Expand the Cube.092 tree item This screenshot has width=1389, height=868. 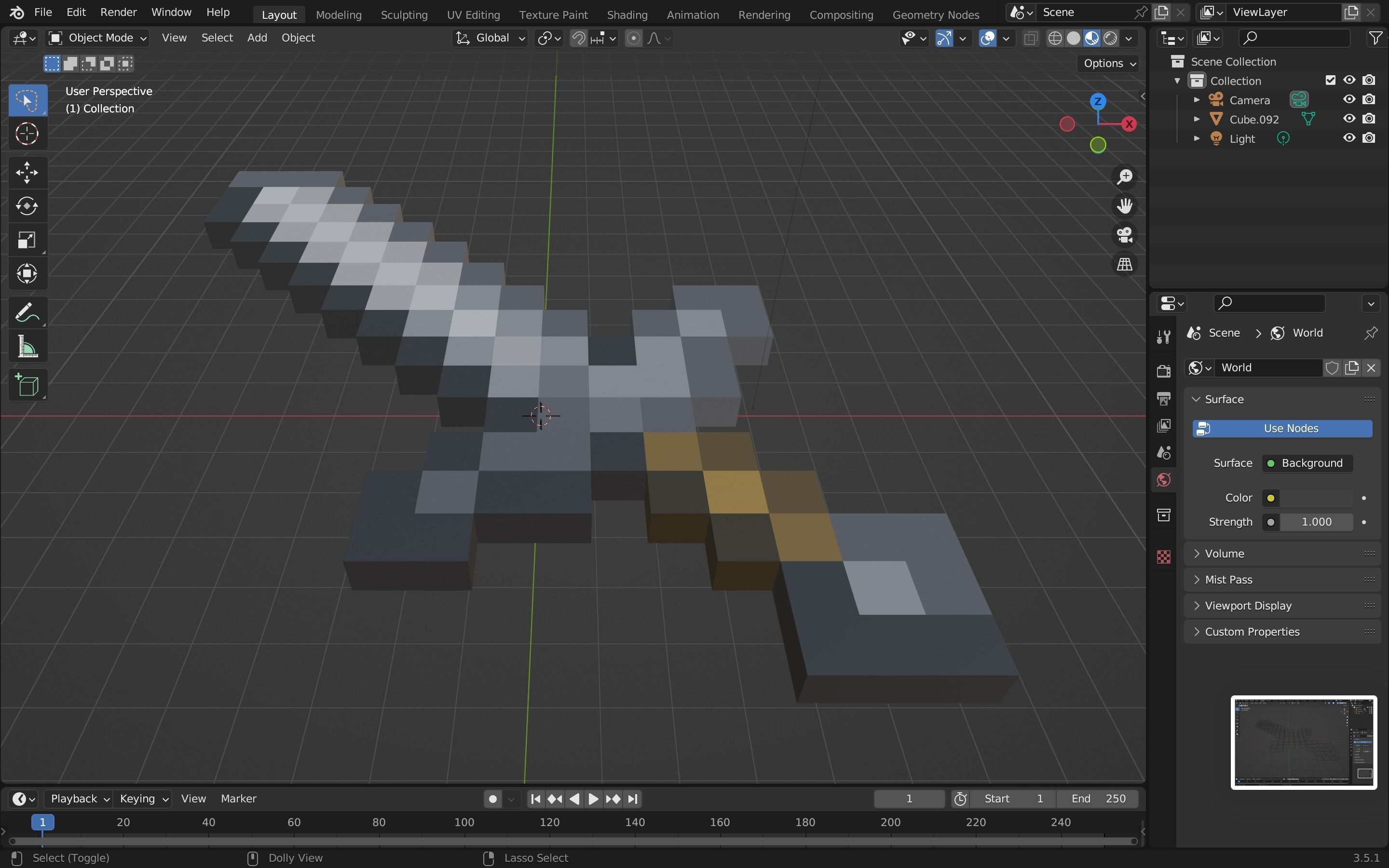[1197, 119]
